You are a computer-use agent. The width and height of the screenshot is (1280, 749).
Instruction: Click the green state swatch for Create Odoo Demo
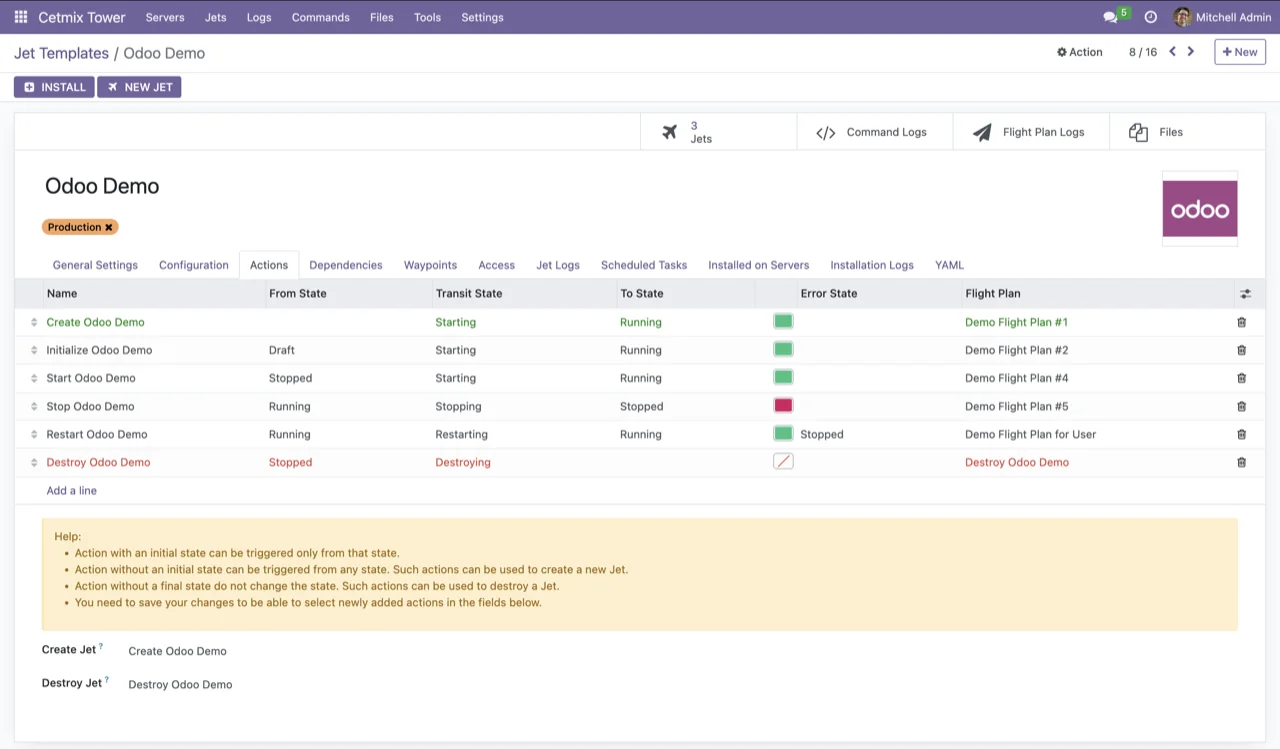(x=783, y=321)
